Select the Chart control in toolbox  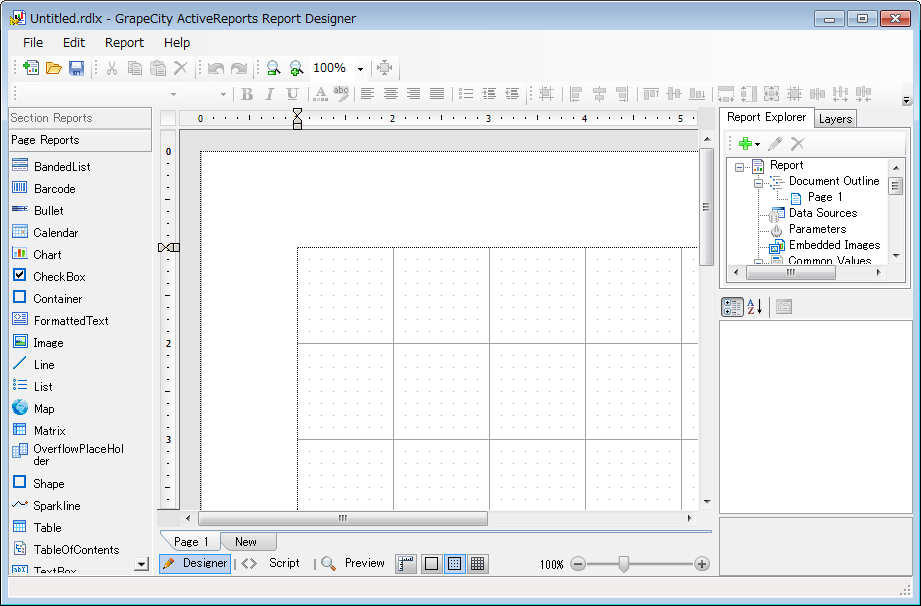click(x=36, y=254)
